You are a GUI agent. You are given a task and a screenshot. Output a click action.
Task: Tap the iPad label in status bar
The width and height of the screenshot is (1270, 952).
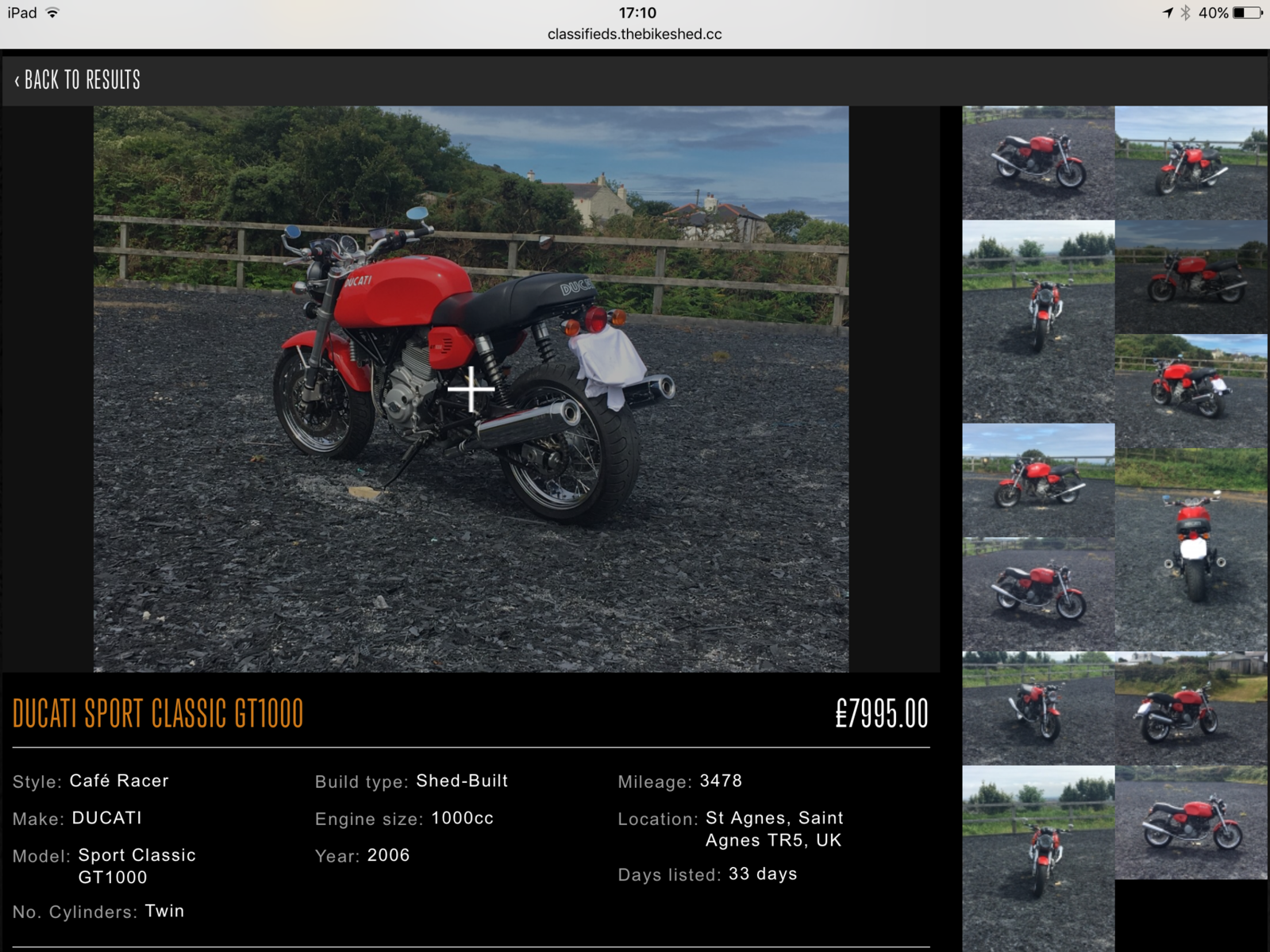click(22, 13)
